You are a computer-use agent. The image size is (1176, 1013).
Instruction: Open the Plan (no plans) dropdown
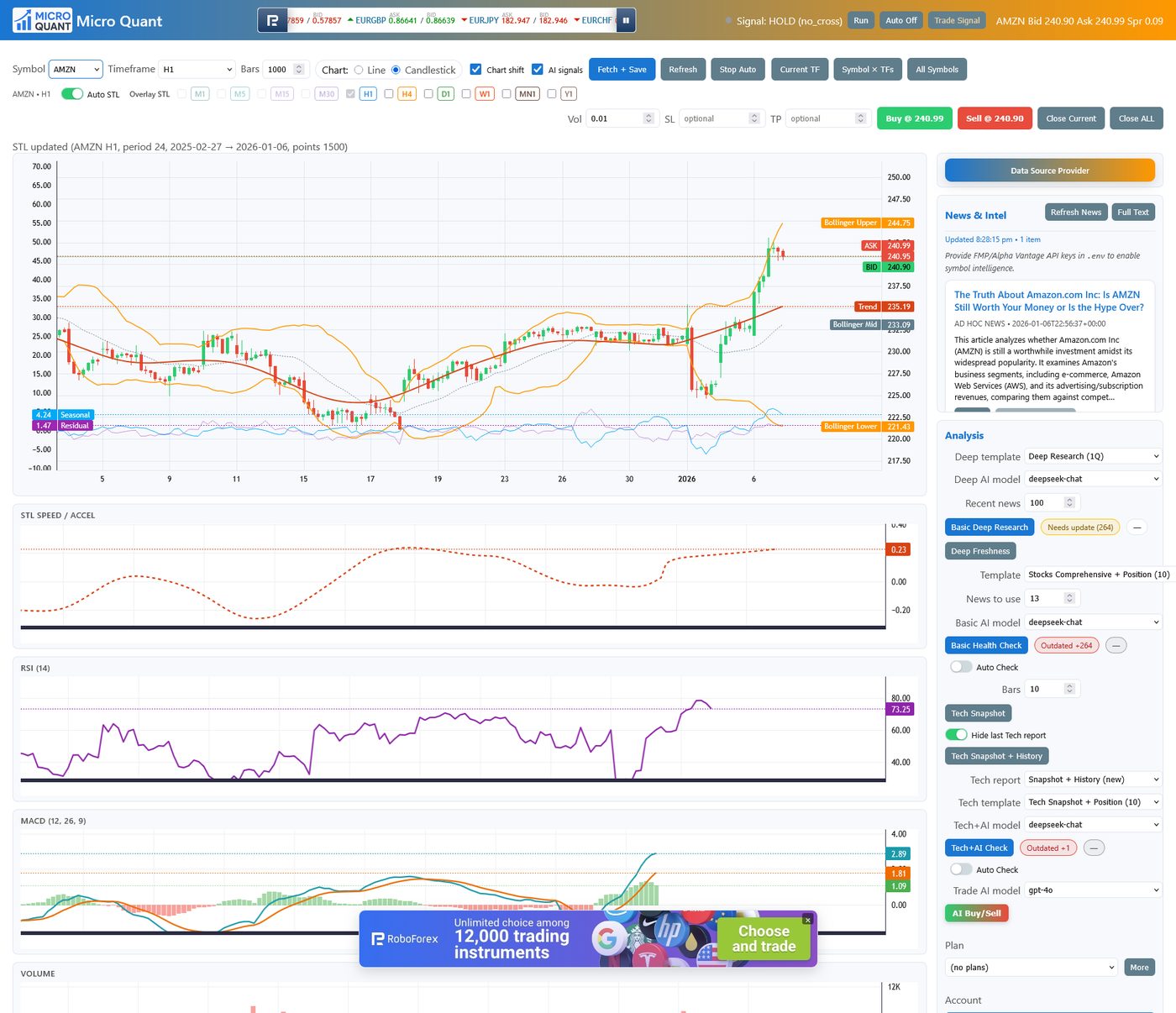[1032, 968]
